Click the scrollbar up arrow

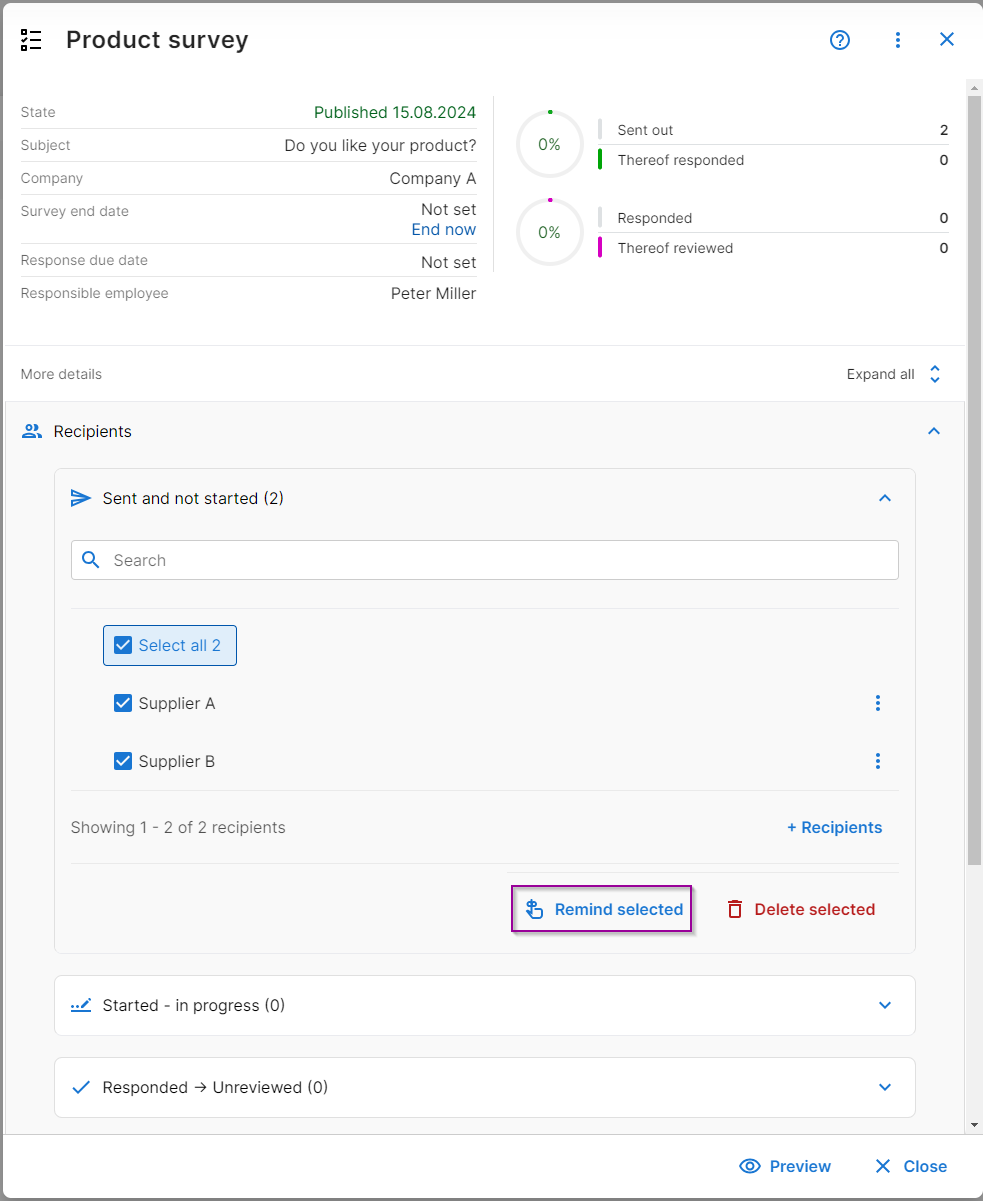coord(974,87)
